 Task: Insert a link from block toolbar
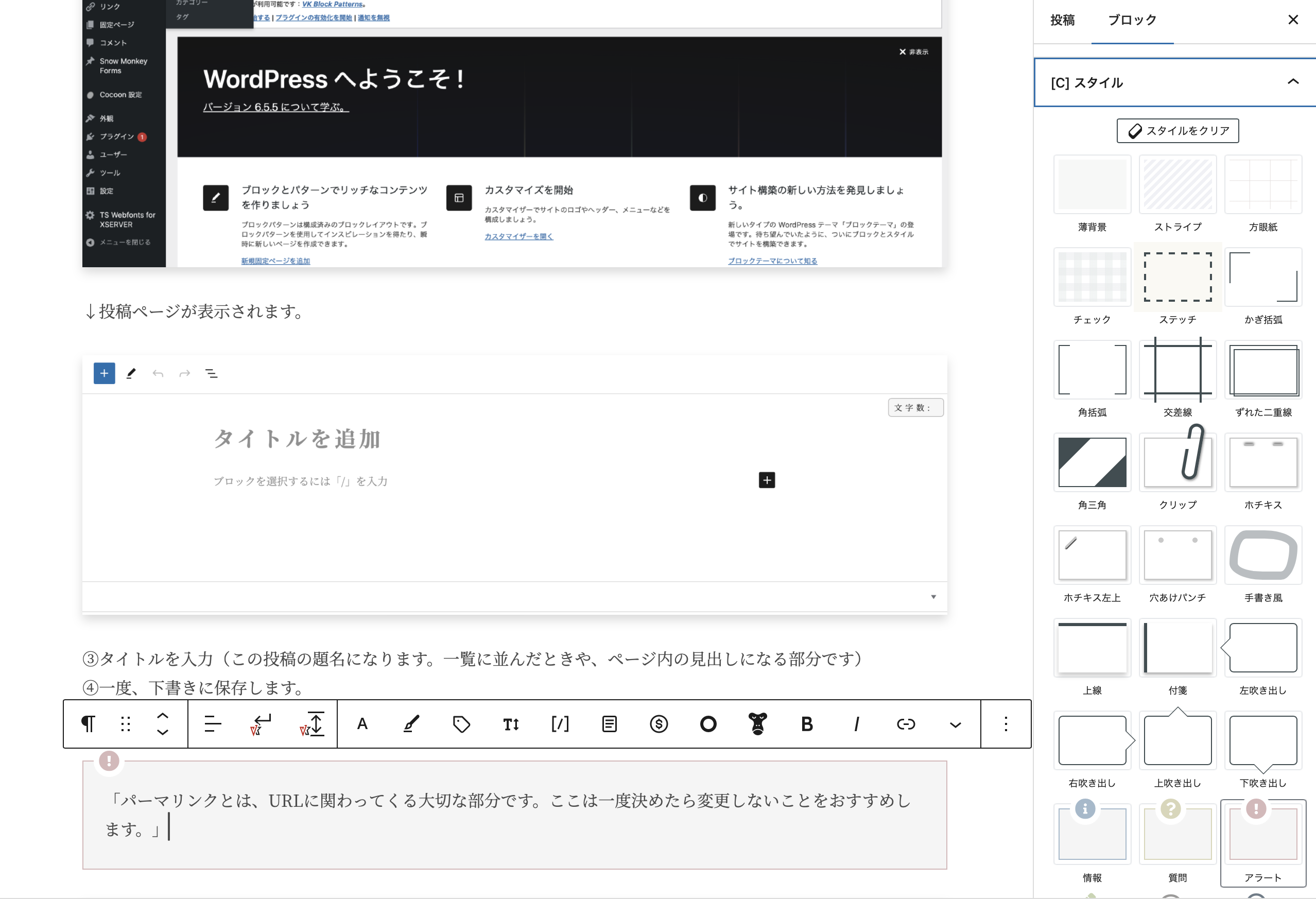point(906,723)
